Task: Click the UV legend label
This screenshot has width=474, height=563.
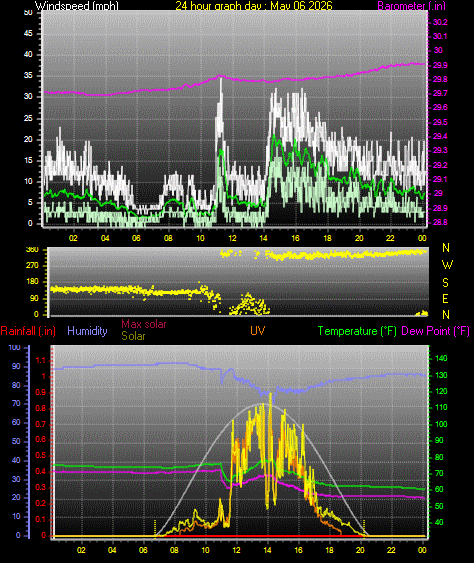Action: point(257,331)
